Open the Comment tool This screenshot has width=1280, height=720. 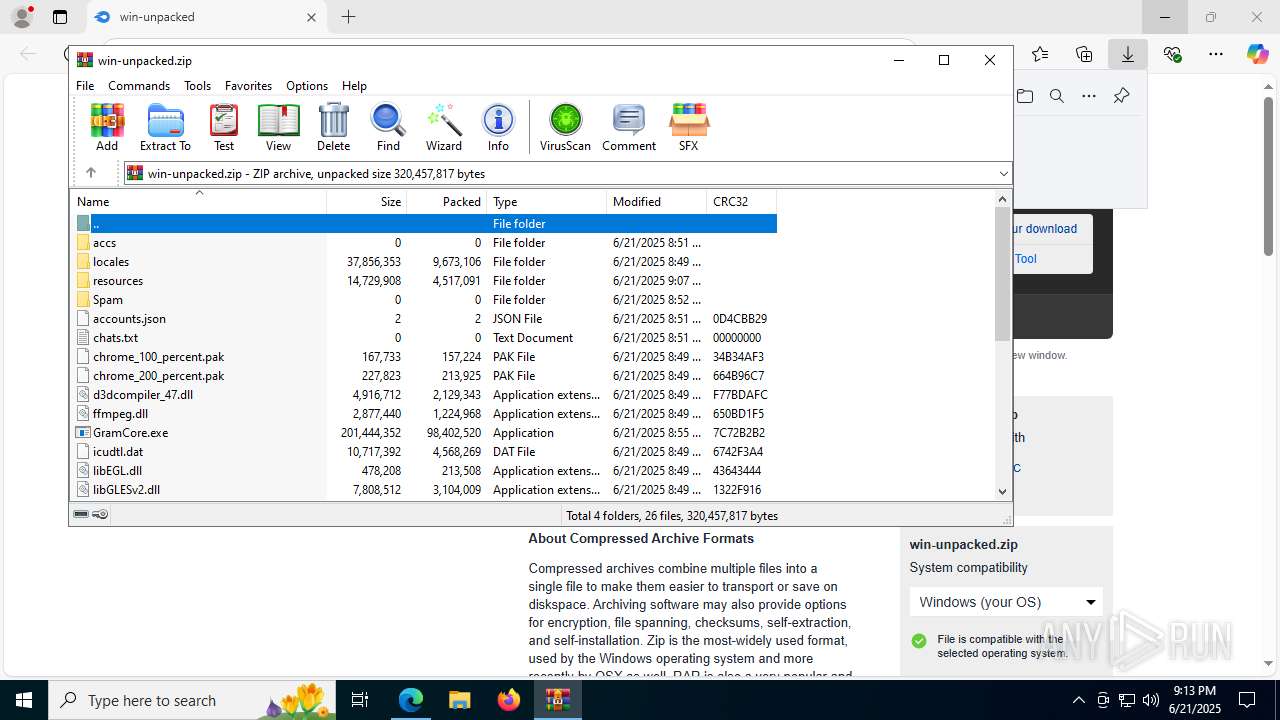pyautogui.click(x=629, y=127)
